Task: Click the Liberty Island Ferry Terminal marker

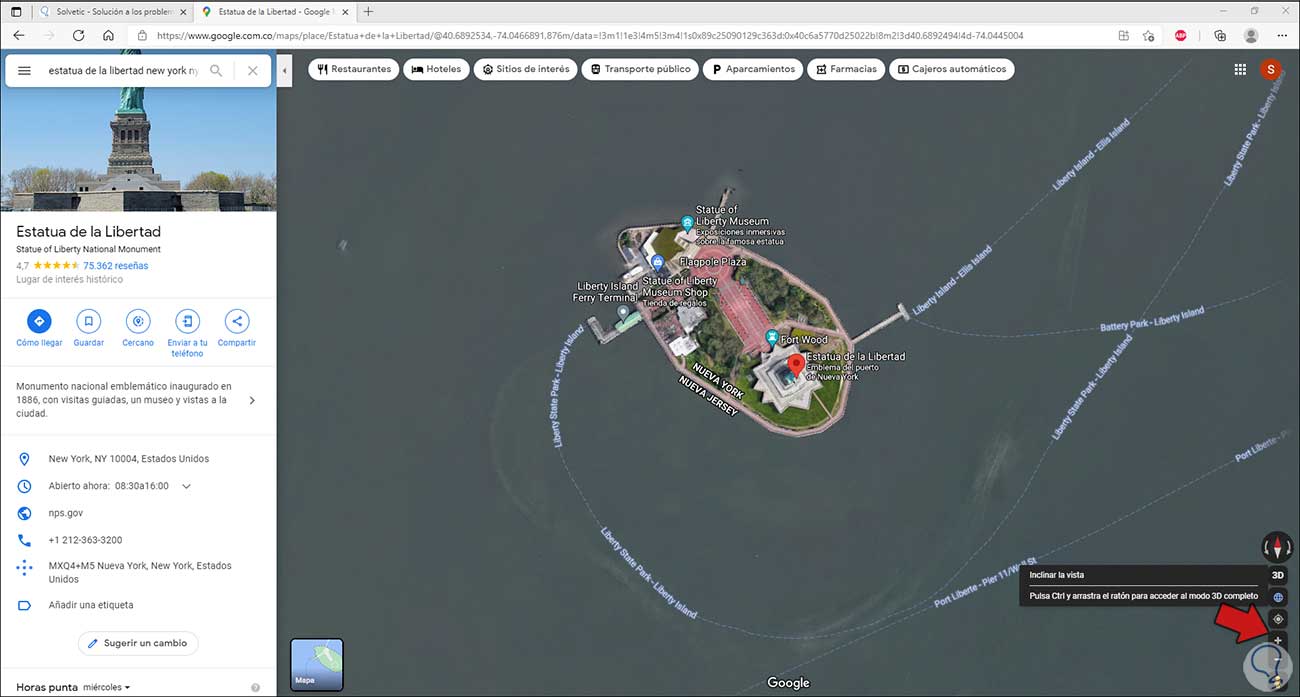Action: [623, 314]
